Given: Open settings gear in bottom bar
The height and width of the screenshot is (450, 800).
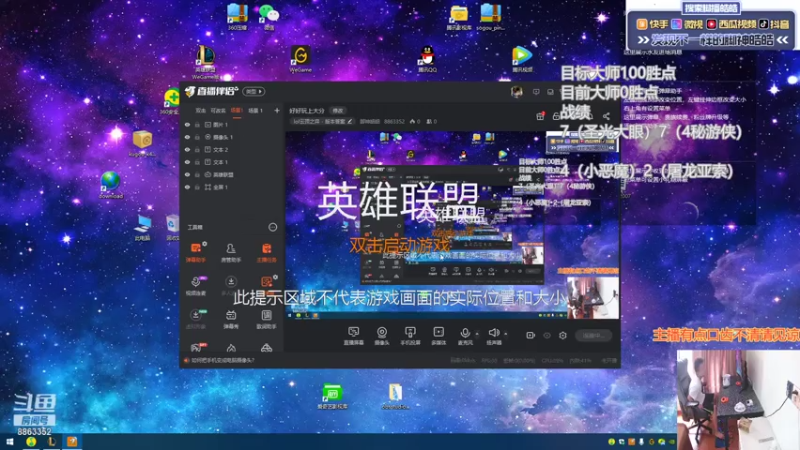Looking at the screenshot, I should click(563, 336).
